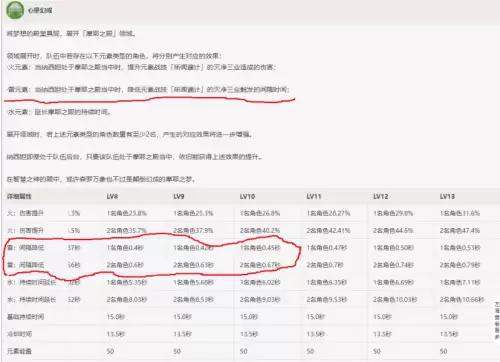The height and width of the screenshot is (362, 500).
Task: Select the LV13 column header
Action: click(447, 196)
